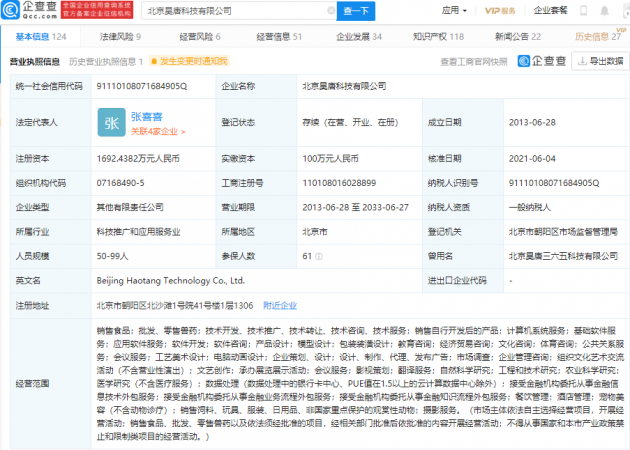Viewport: 630px width, 450px height.
Task: Click the 附近企业 link beside the address
Action: click(x=279, y=305)
